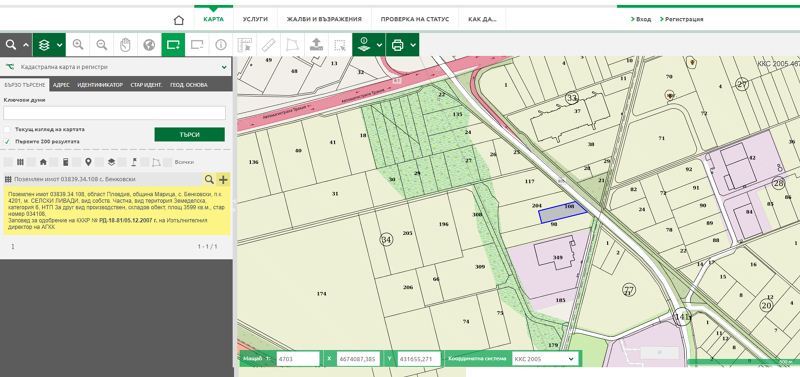Open the КАРТА tab
Viewport: 800px width, 377px height.
(x=213, y=19)
